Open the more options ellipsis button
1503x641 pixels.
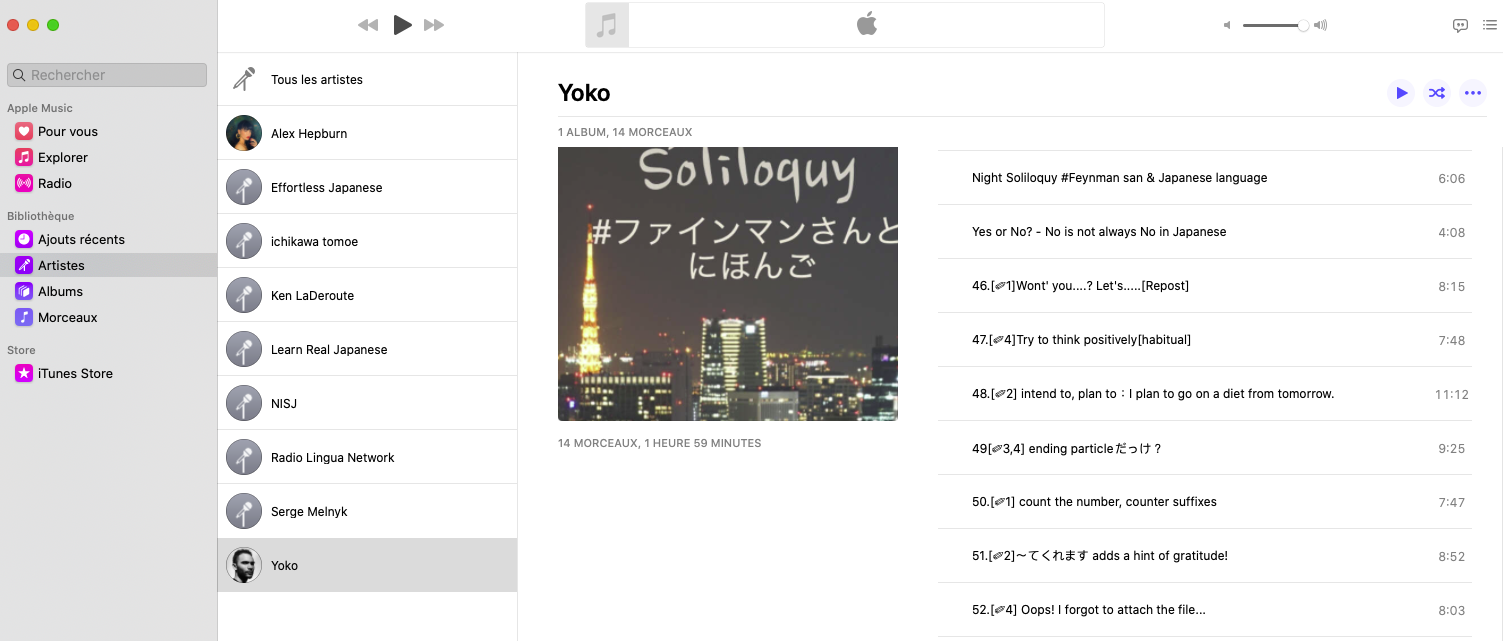[1472, 93]
